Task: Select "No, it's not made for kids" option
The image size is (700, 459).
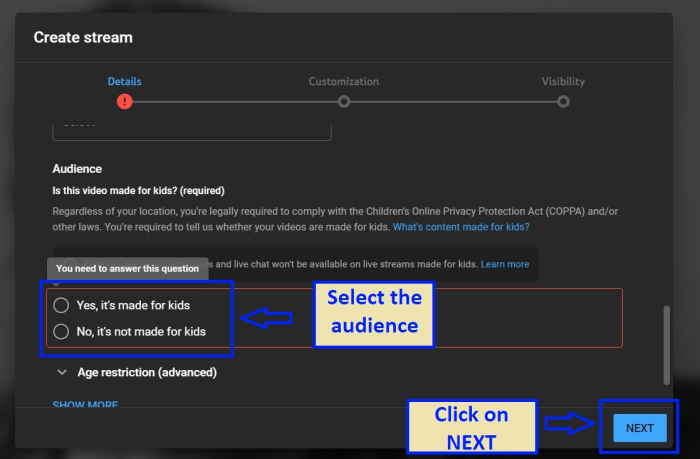Action: 61,332
